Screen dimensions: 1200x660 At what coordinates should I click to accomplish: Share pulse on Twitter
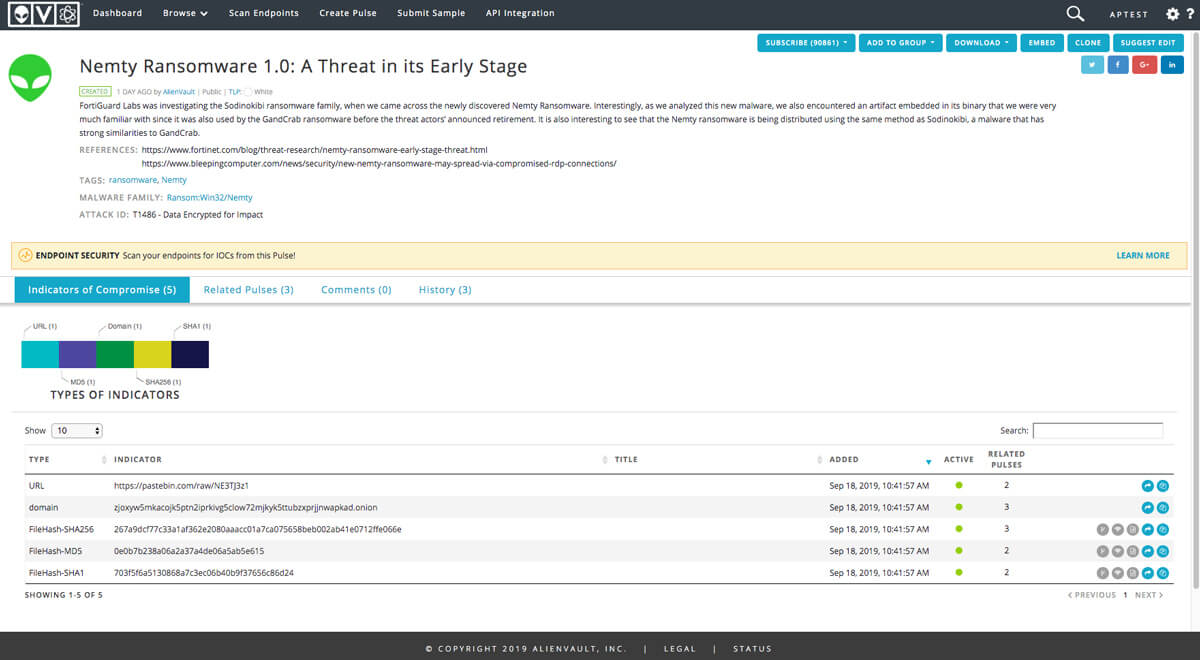[x=1093, y=65]
